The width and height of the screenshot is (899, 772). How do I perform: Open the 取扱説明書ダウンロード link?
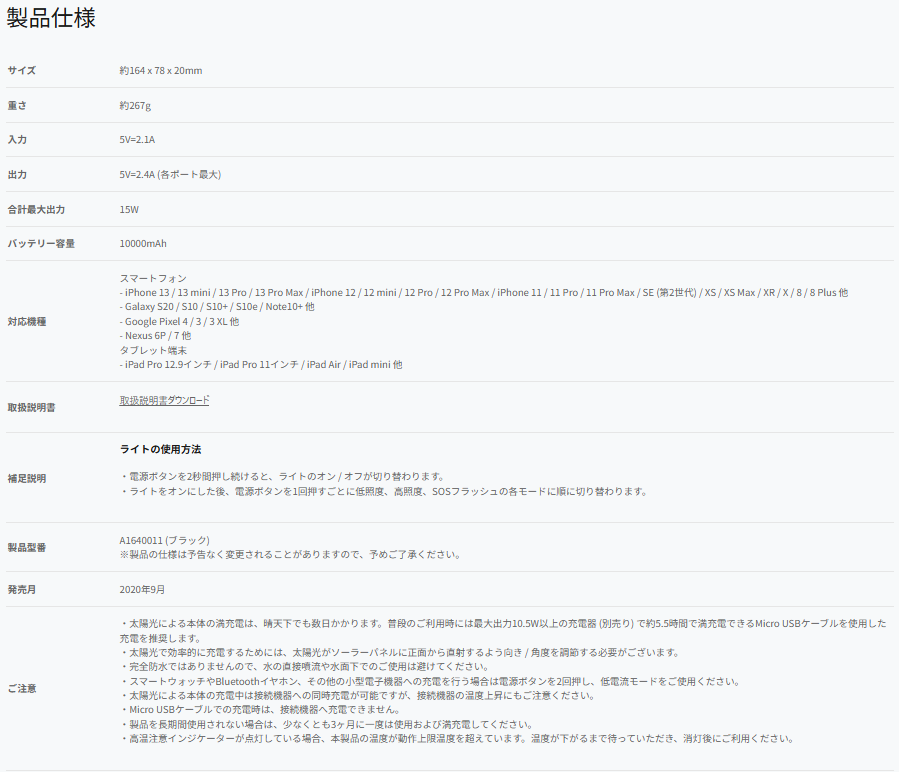[164, 400]
